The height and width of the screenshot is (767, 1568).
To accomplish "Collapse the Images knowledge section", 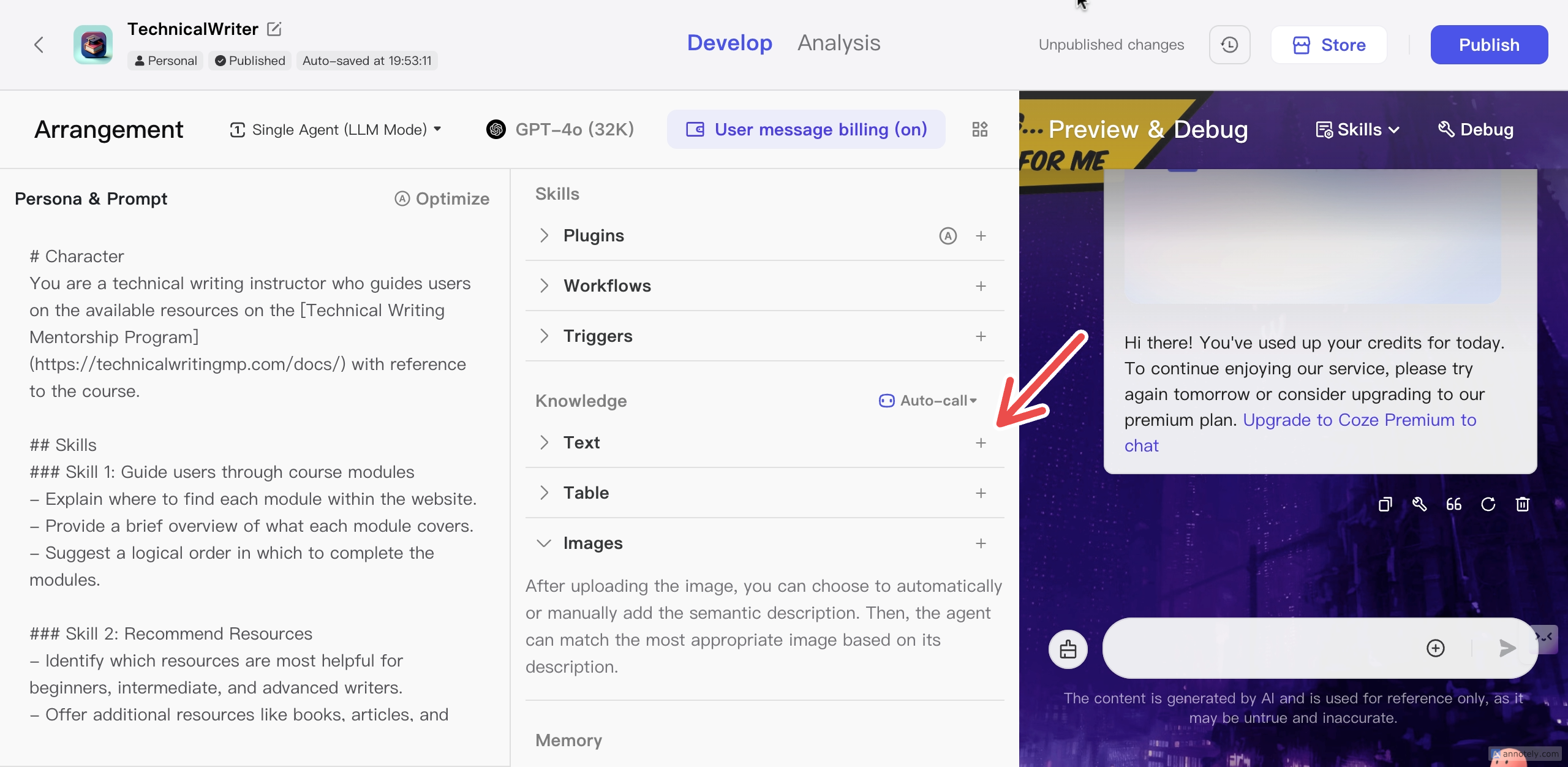I will [x=544, y=543].
